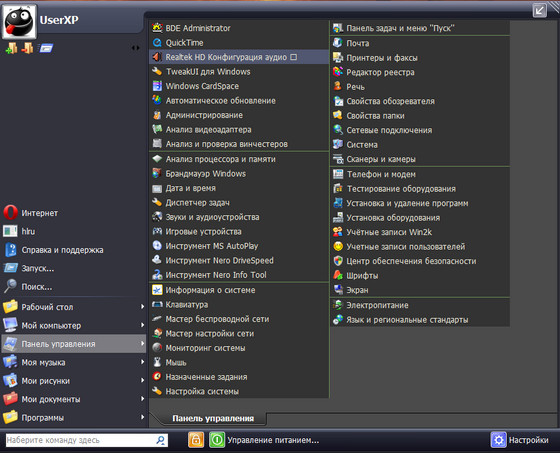The image size is (560, 453).
Task: Click the UserXP avatar picture
Action: pyautogui.click(x=19, y=21)
